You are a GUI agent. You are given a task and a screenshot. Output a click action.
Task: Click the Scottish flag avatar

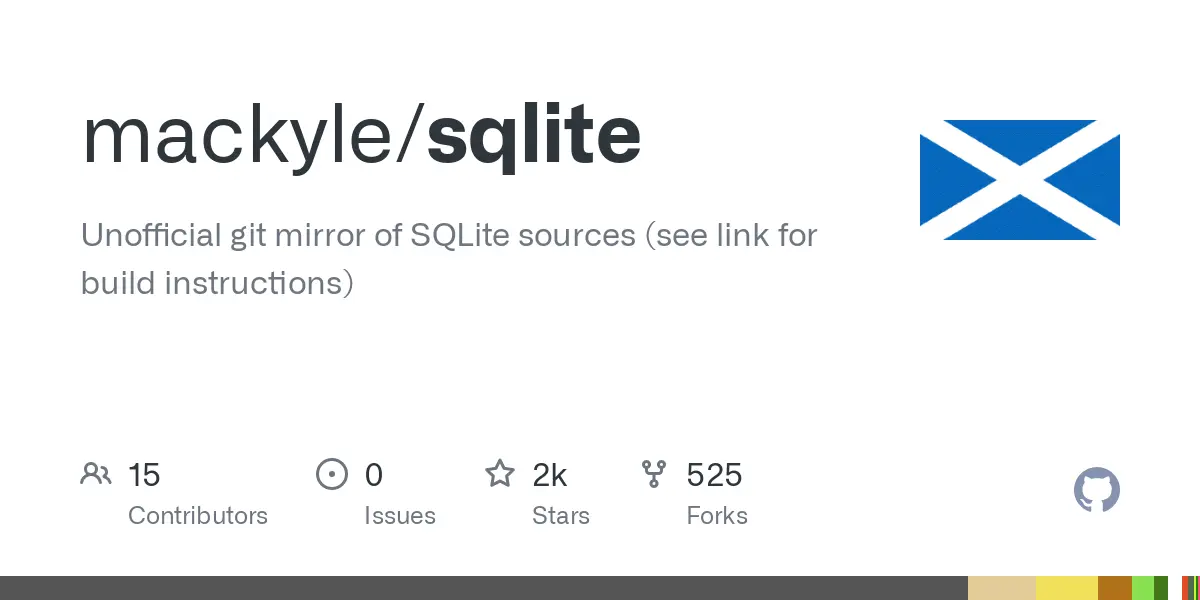[1019, 180]
